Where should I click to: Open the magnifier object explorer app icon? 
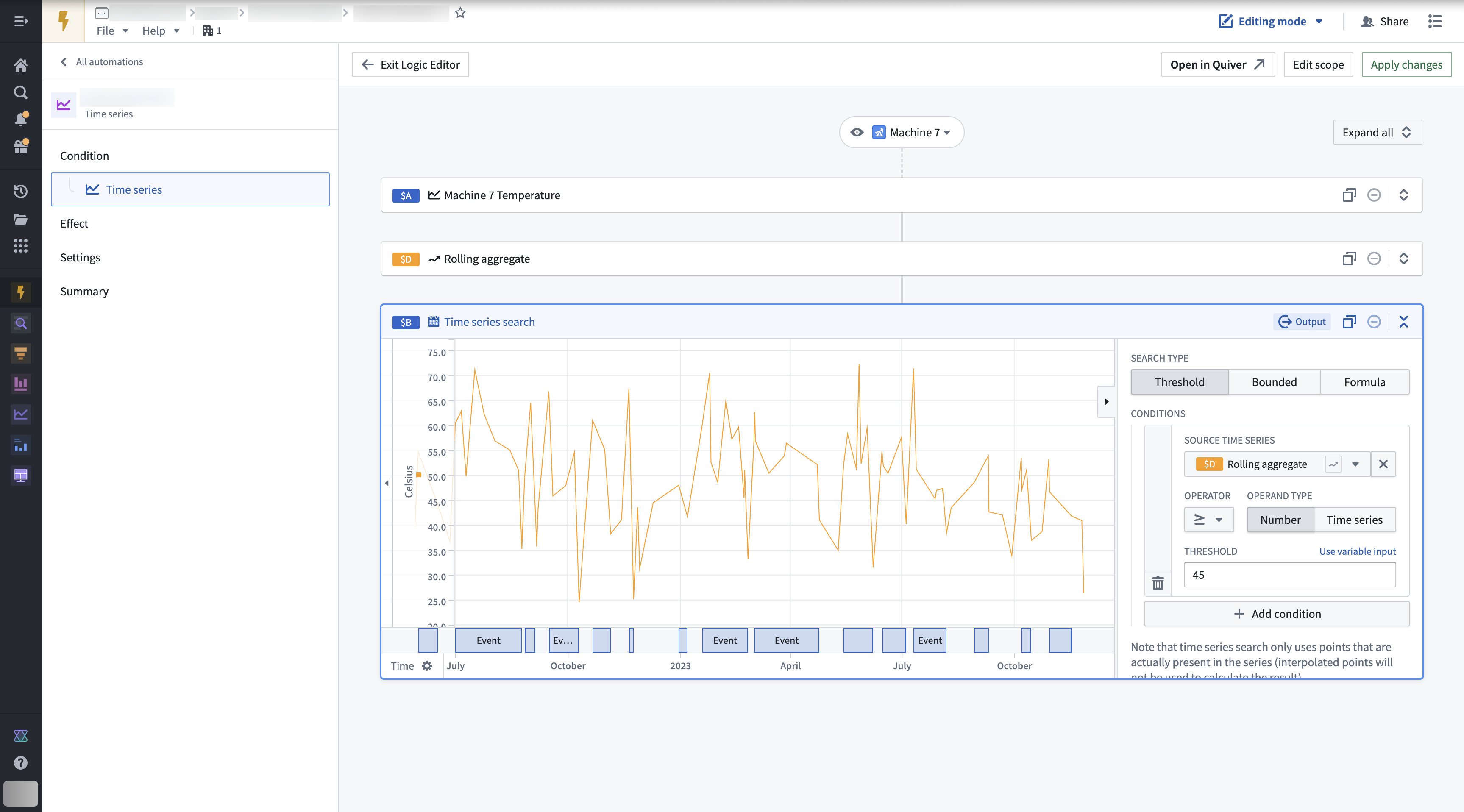[x=20, y=323]
